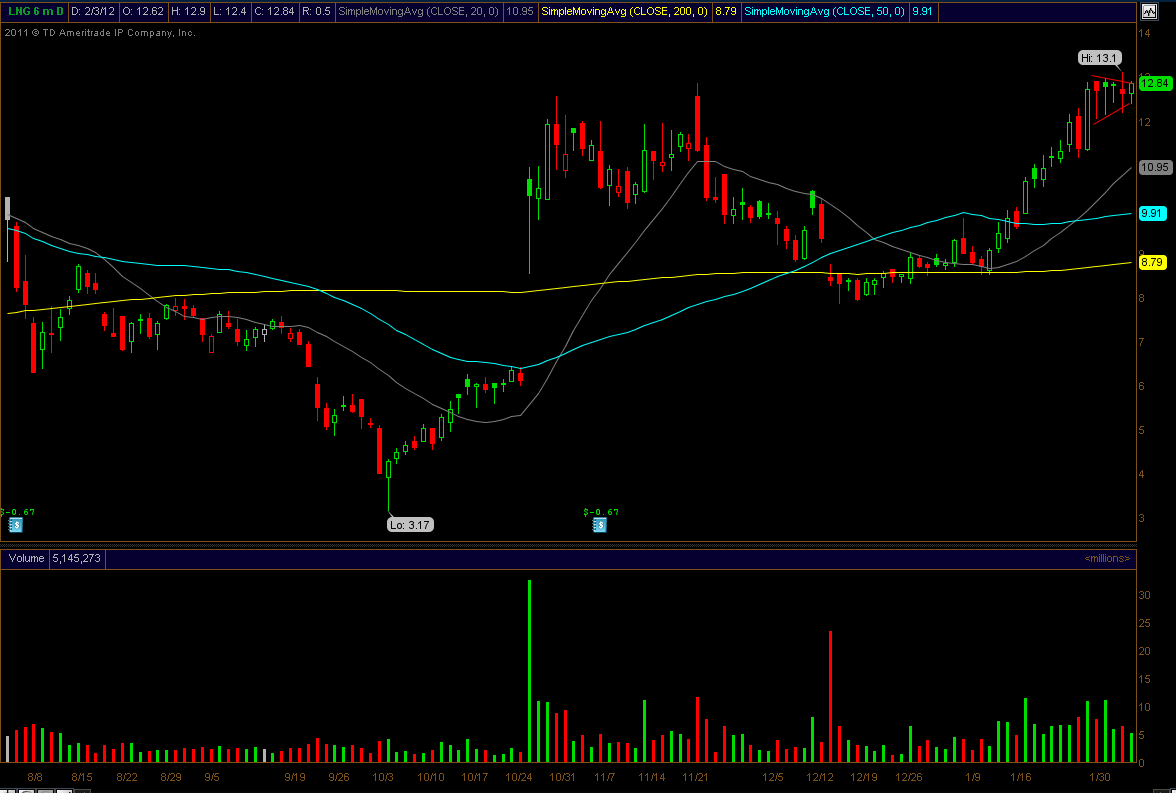1176x793 pixels.
Task: Select SimpleMovingAvg (CLOSE, 20, 0) study label
Action: pos(418,11)
